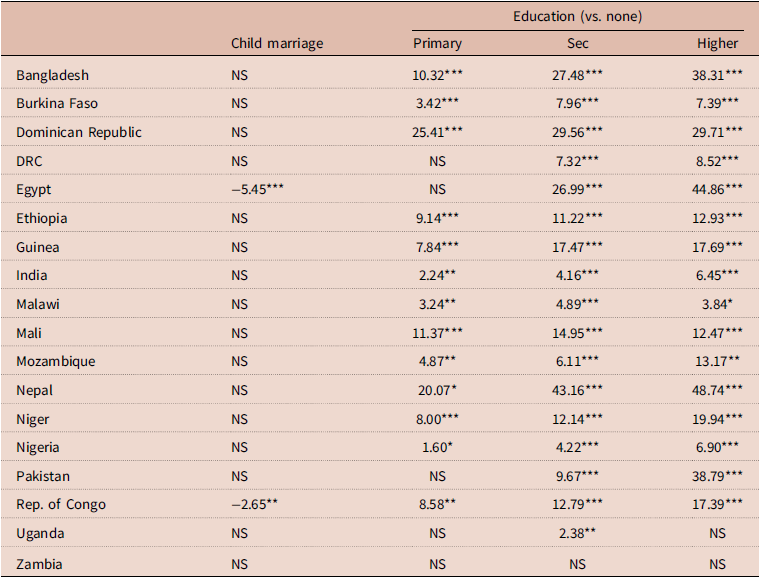Select Niger's primary value 8.00

coord(437,419)
